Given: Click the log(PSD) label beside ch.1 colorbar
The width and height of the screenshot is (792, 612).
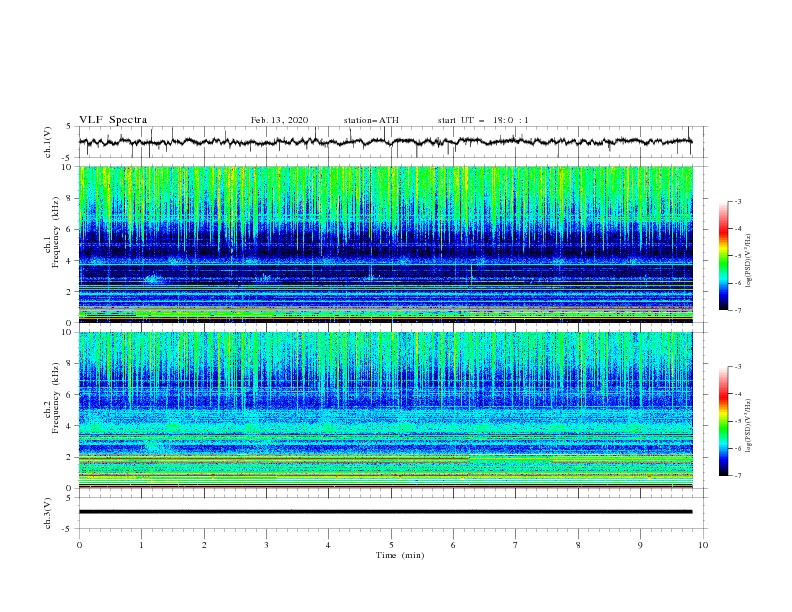Looking at the screenshot, I should (749, 260).
